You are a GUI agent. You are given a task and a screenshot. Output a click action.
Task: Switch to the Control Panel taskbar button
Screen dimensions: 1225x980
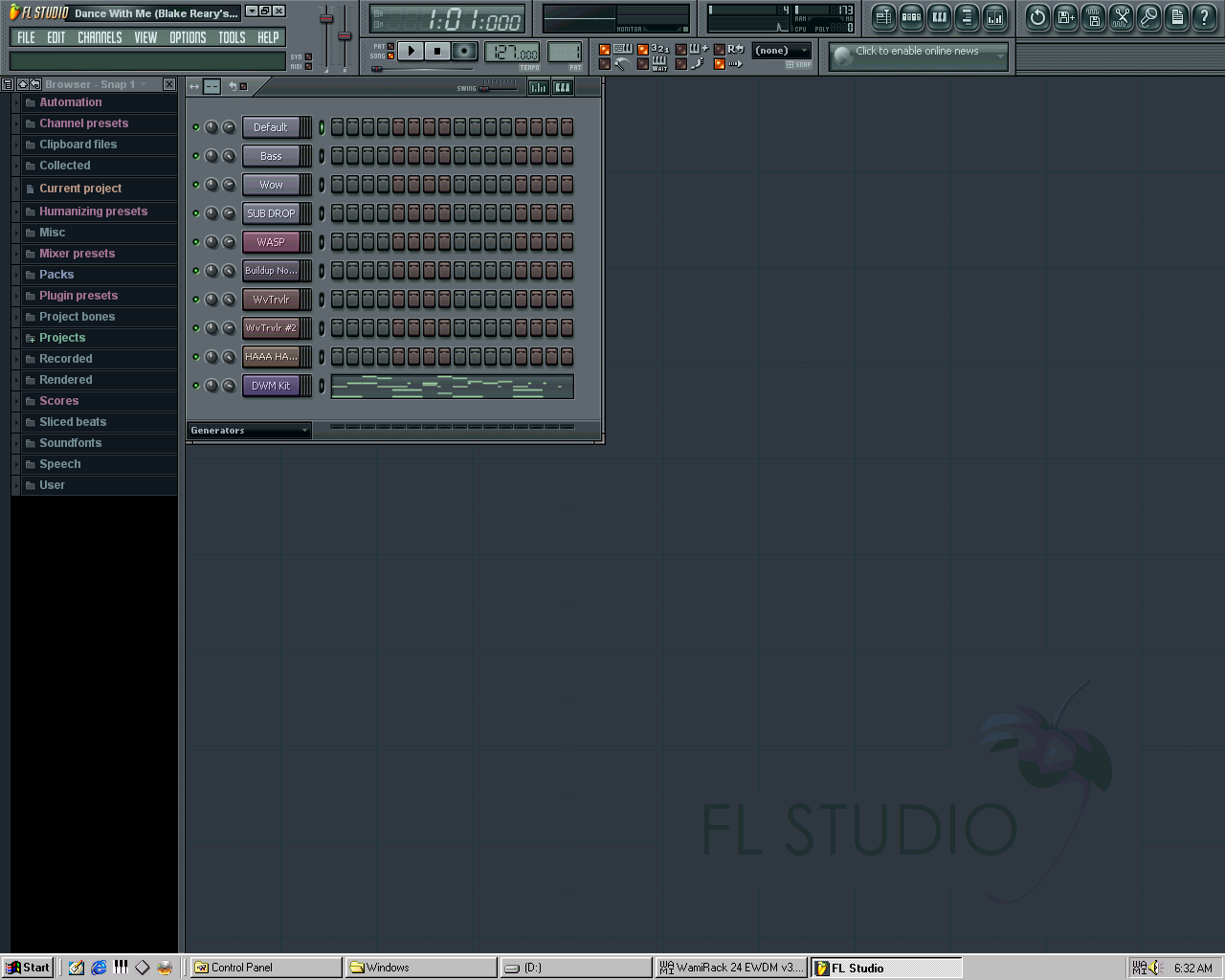(265, 968)
